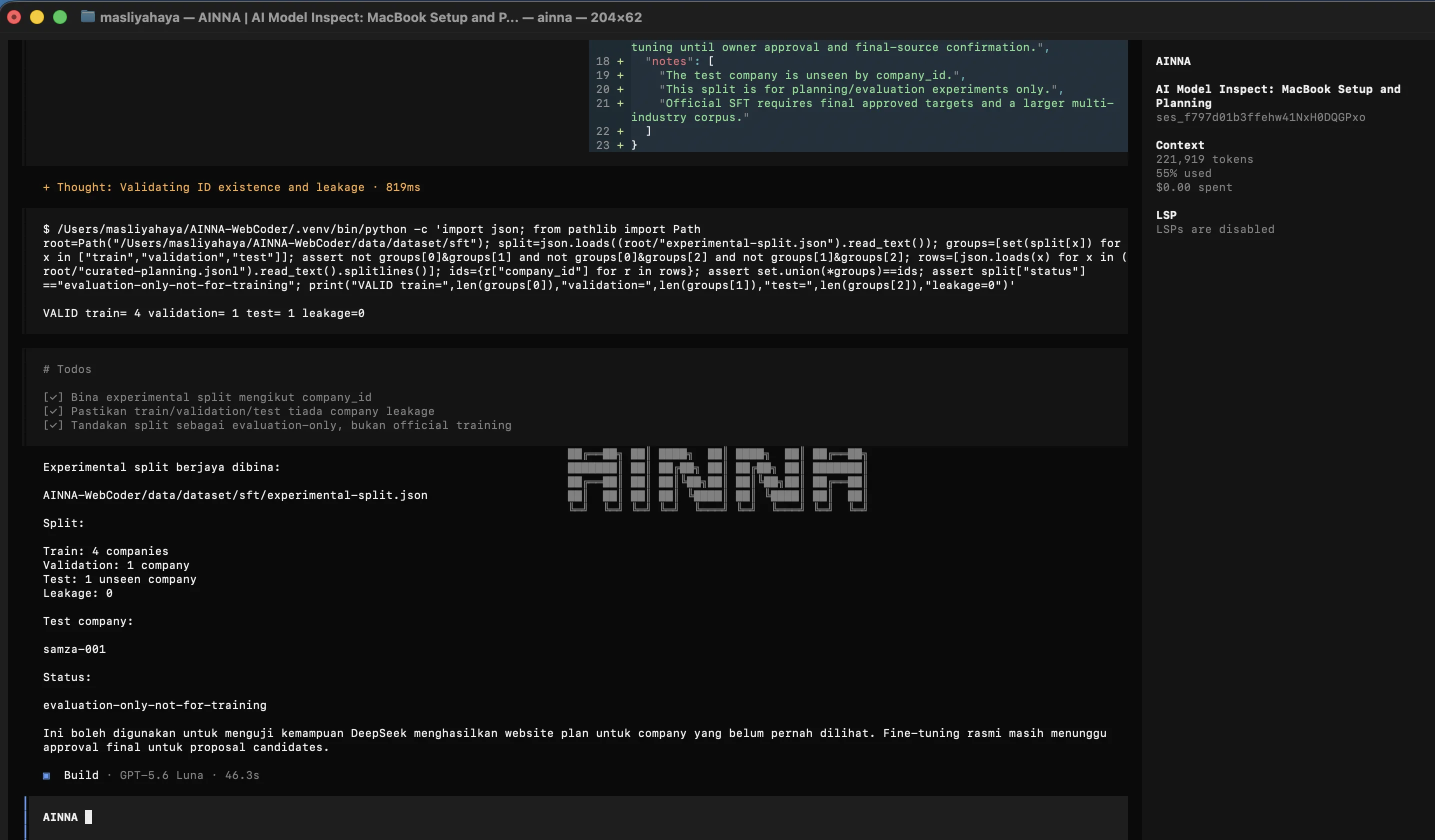1435x840 pixels.
Task: Click the '221,919 tokens' context value
Action: click(1204, 159)
